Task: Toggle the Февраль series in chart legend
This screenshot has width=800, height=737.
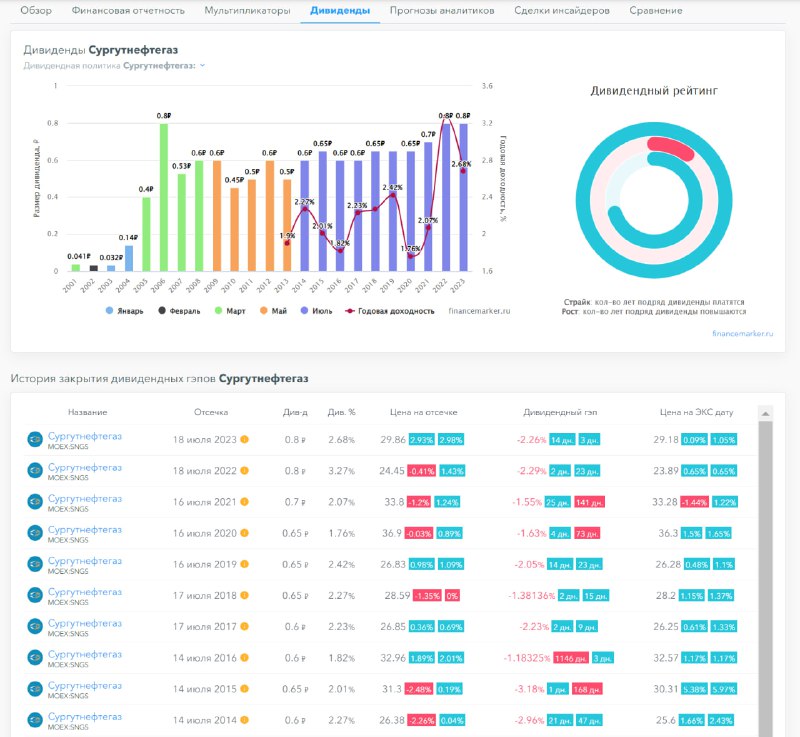Action: click(179, 311)
